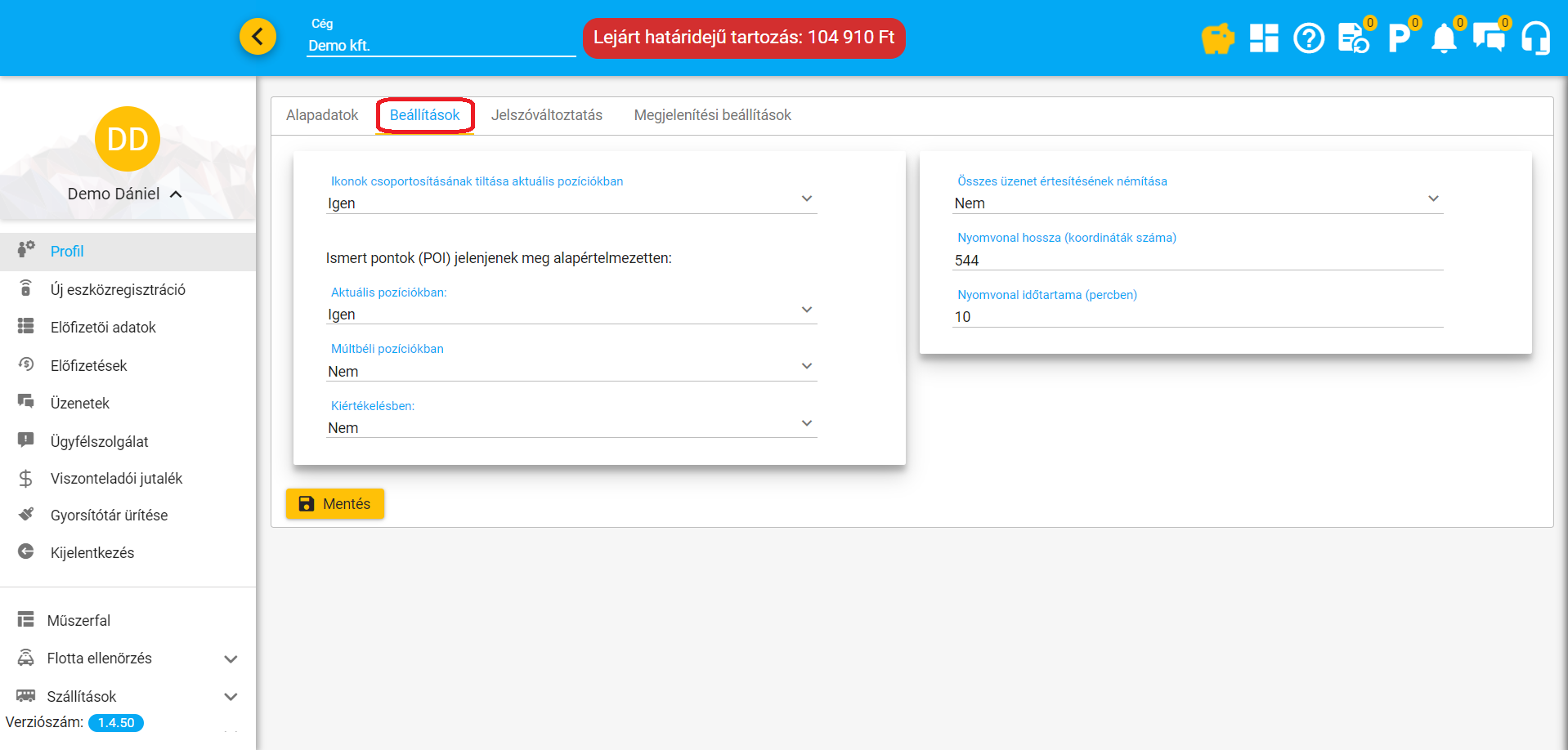Click the headset support icon
Image resolution: width=1568 pixels, height=750 pixels.
click(1535, 38)
